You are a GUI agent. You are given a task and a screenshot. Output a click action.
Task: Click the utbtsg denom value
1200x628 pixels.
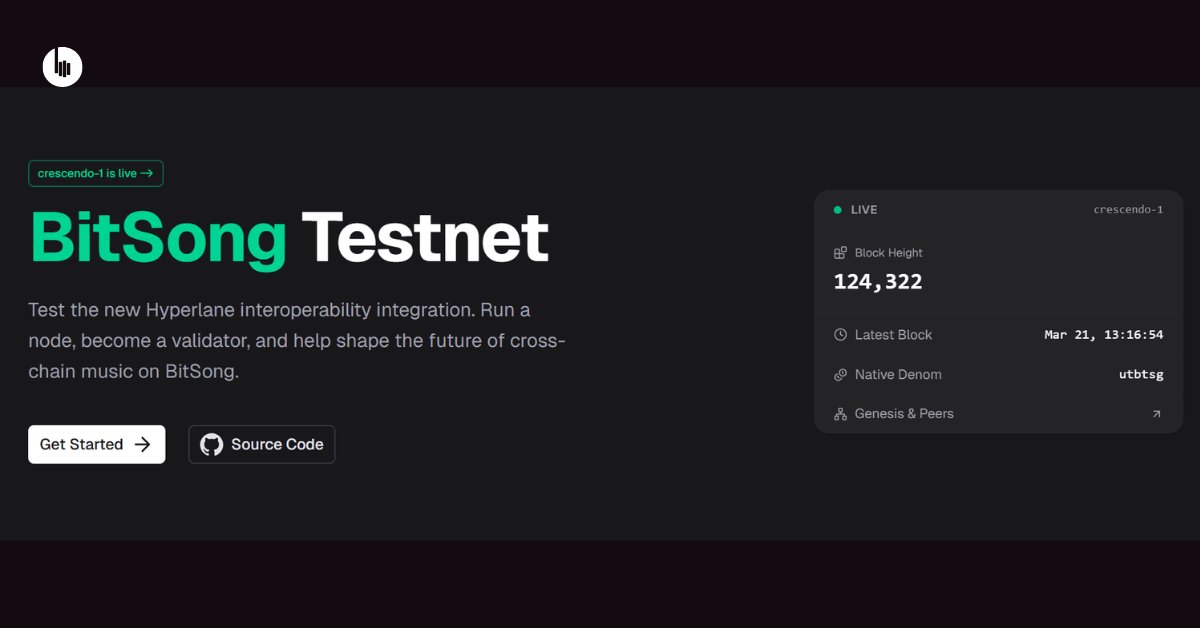coord(1141,375)
